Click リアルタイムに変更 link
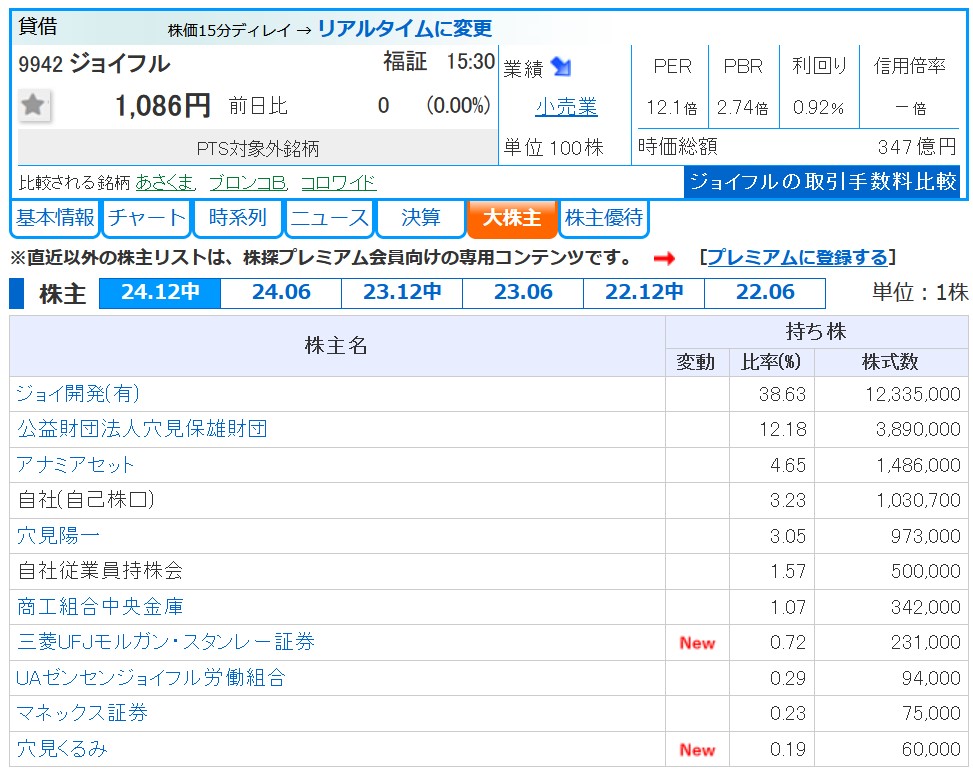The height and width of the screenshot is (777, 973). (405, 29)
